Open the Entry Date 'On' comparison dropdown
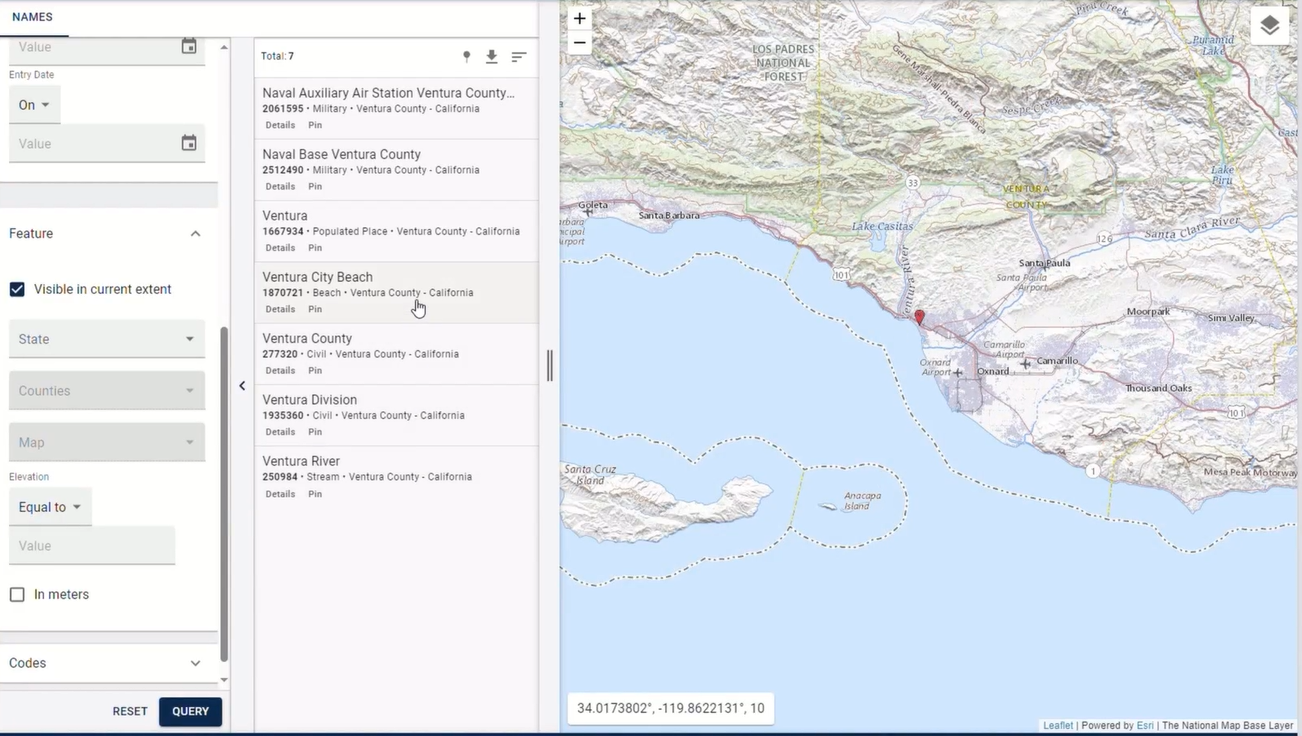This screenshot has width=1302, height=736. (x=34, y=104)
